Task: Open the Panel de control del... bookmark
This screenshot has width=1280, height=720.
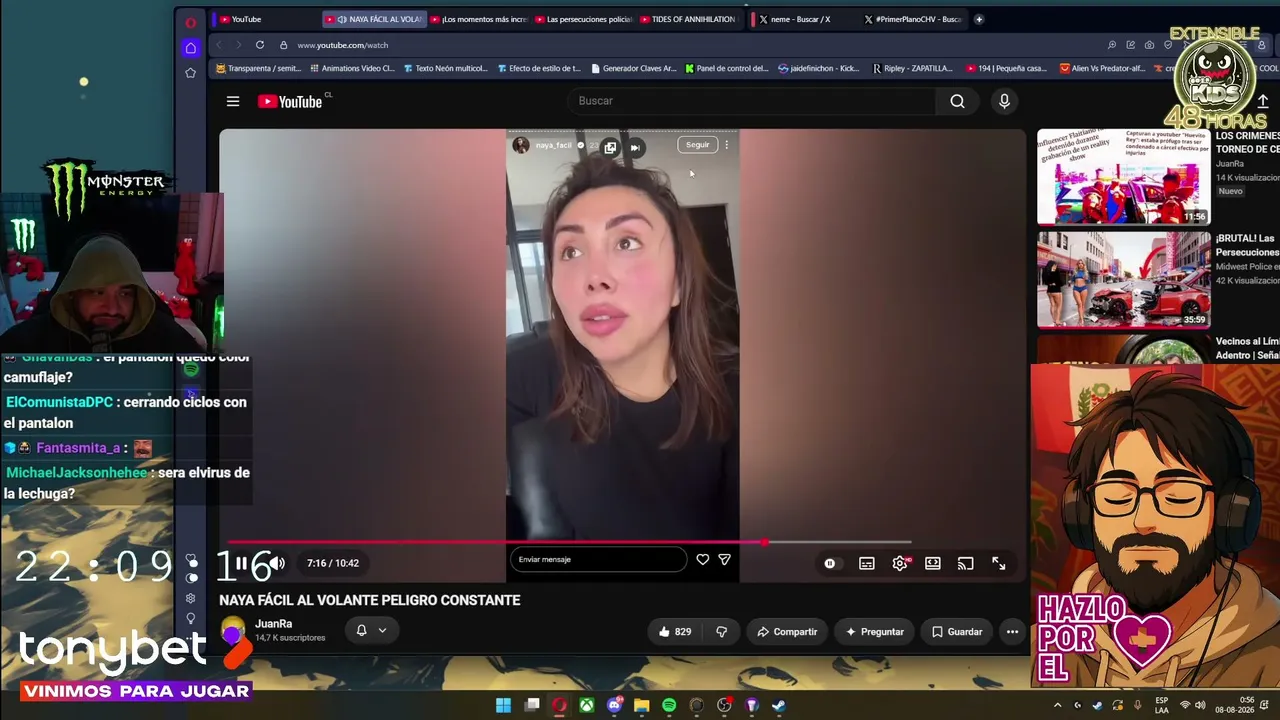Action: point(726,69)
